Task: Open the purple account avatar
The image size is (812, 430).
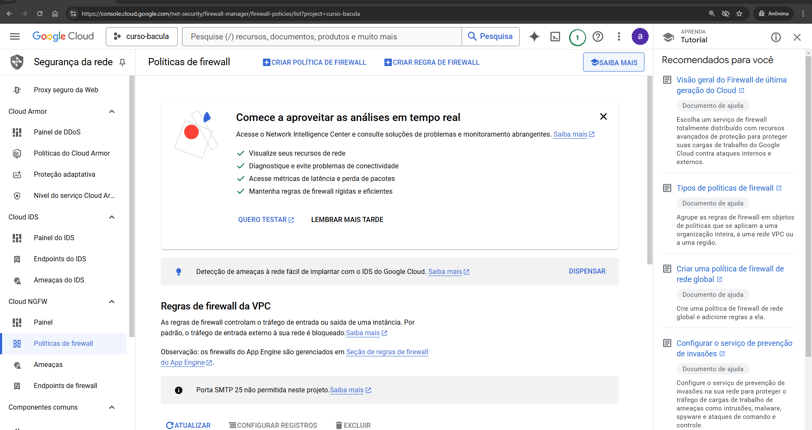Action: pos(640,36)
